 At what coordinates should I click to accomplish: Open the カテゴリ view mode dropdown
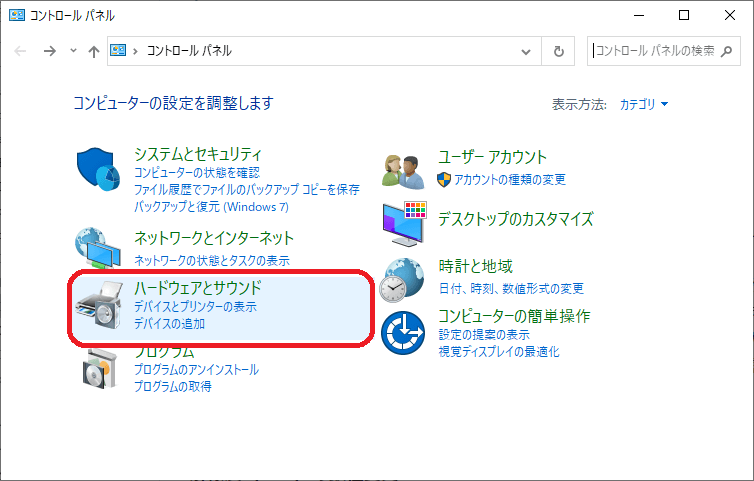click(x=644, y=104)
